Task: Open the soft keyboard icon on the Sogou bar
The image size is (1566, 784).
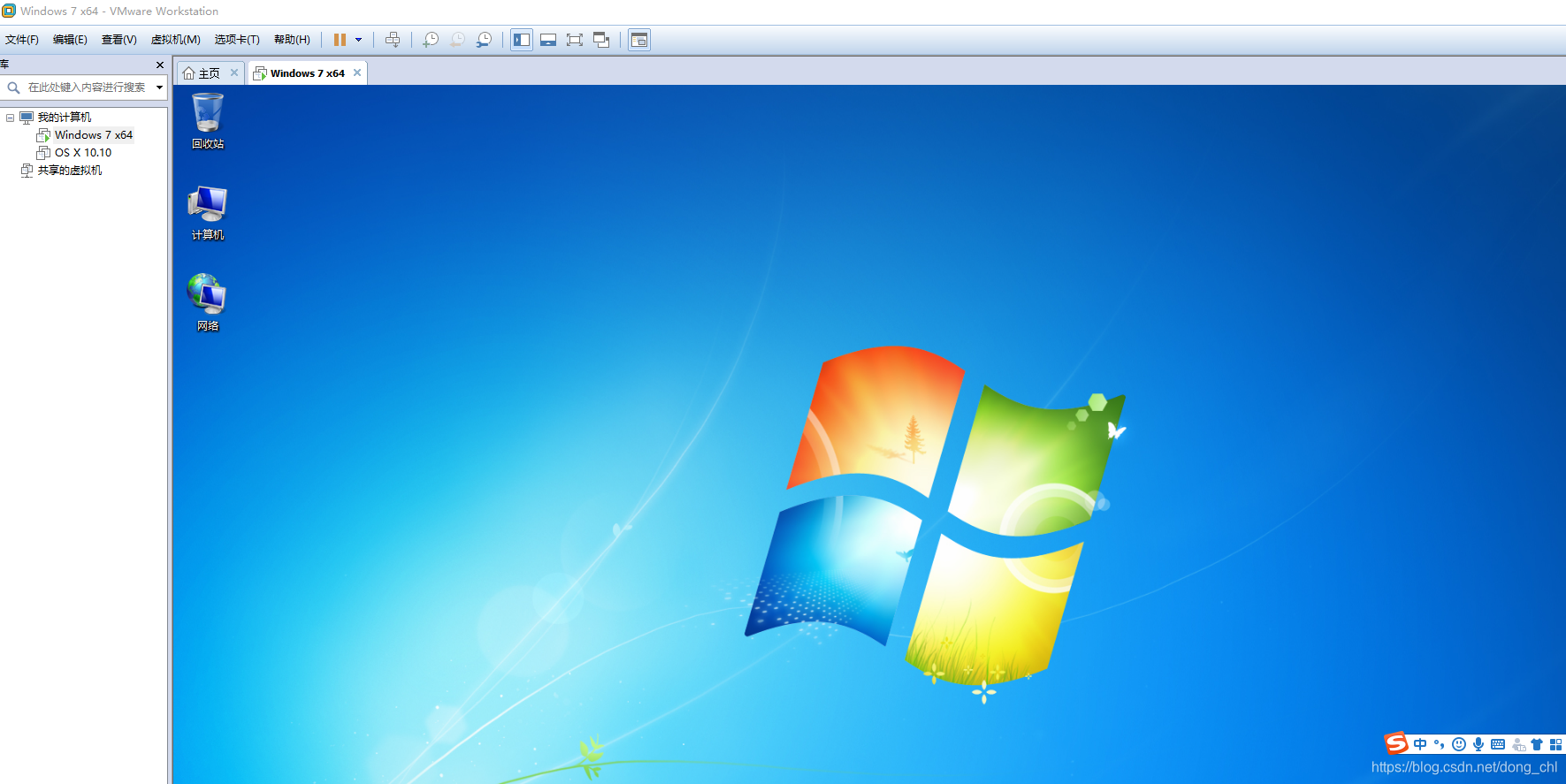Action: pos(1498,744)
